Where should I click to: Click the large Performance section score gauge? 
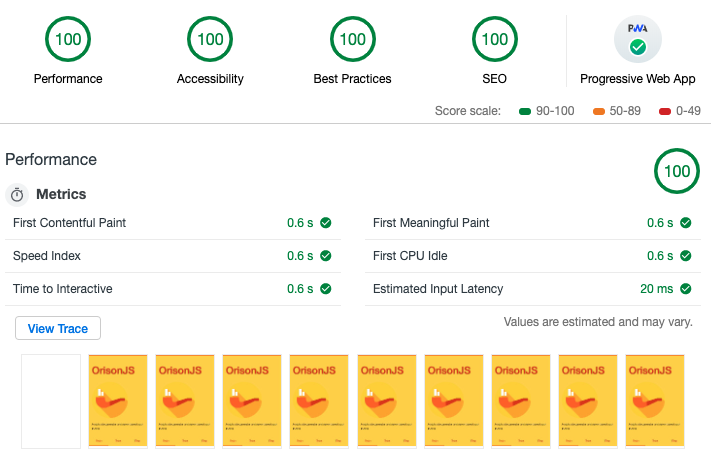click(x=677, y=171)
